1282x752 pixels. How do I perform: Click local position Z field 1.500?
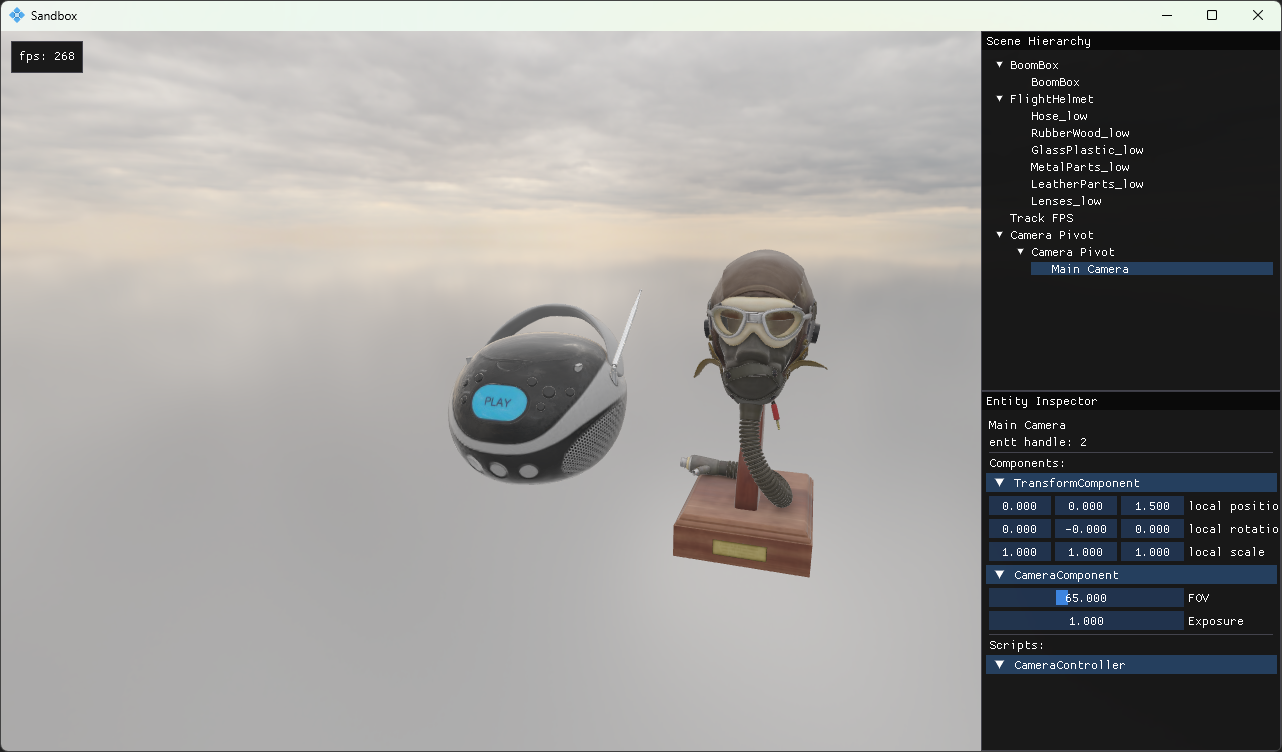click(1152, 506)
